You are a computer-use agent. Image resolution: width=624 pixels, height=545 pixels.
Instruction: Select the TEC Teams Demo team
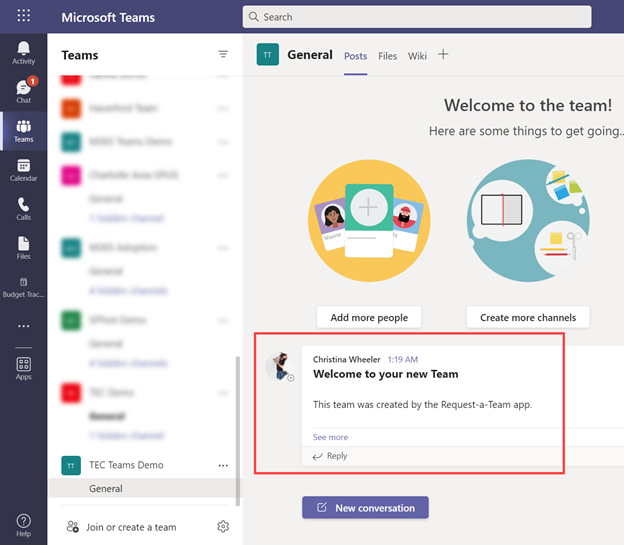[x=126, y=465]
